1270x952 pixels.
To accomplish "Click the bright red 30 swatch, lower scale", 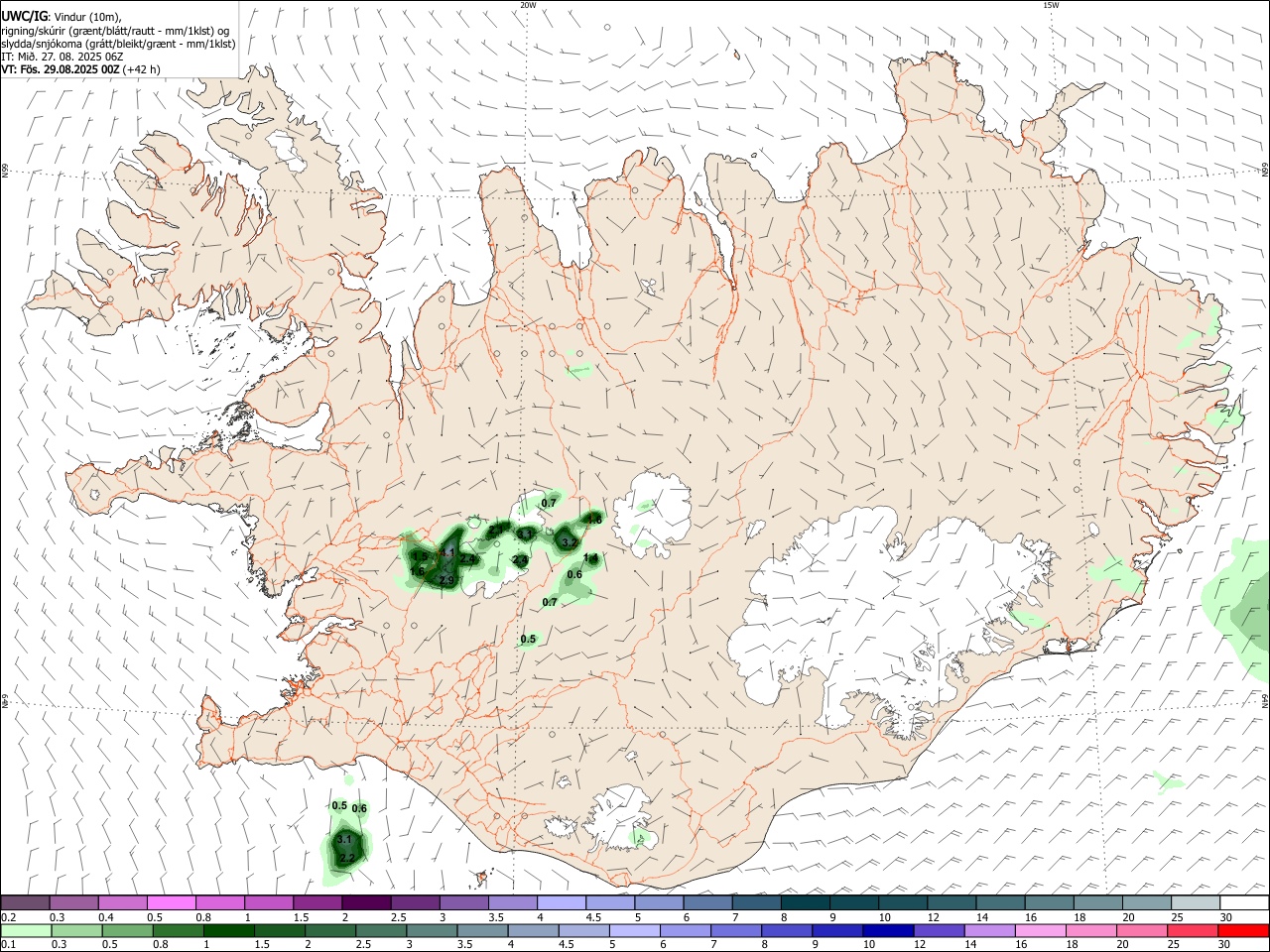I will click(1243, 931).
